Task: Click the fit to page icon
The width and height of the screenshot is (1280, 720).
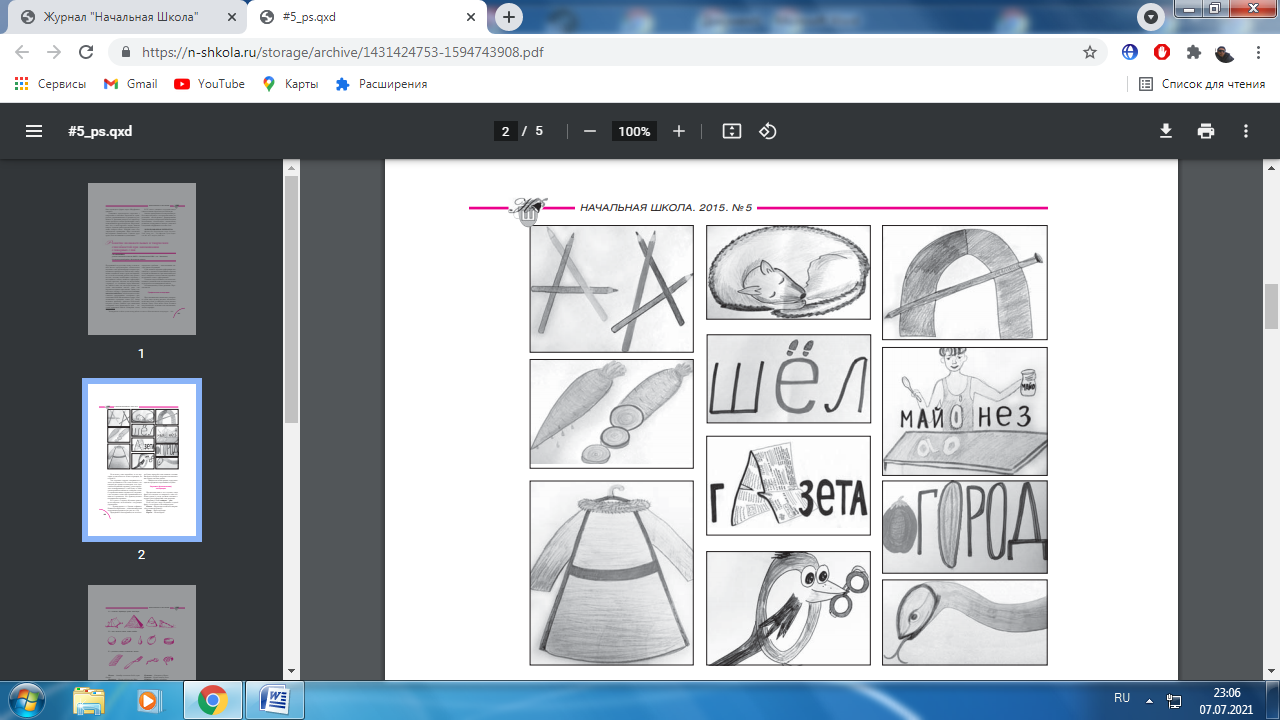Action: pyautogui.click(x=732, y=131)
